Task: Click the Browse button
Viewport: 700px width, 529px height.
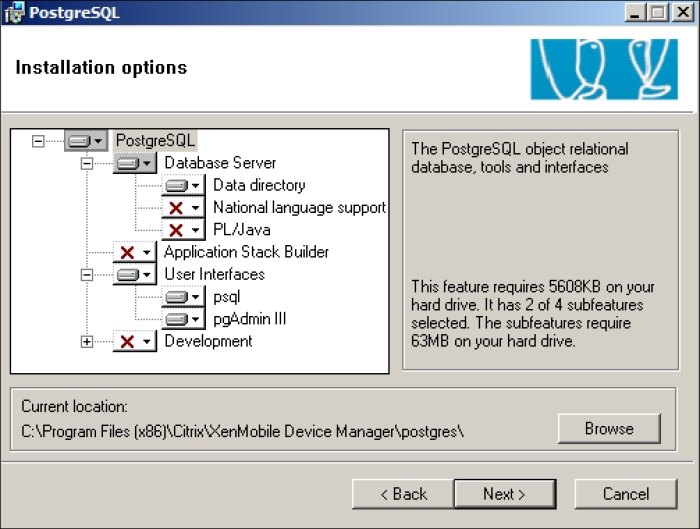Action: tap(609, 429)
